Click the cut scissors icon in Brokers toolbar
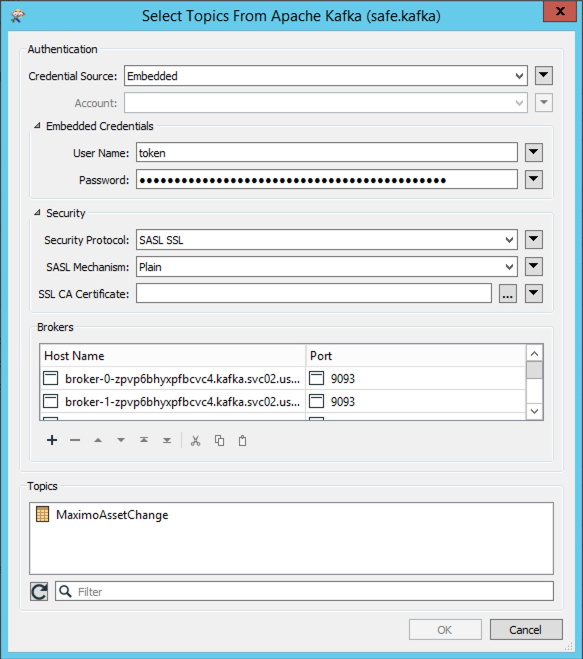The image size is (583, 659). [195, 440]
